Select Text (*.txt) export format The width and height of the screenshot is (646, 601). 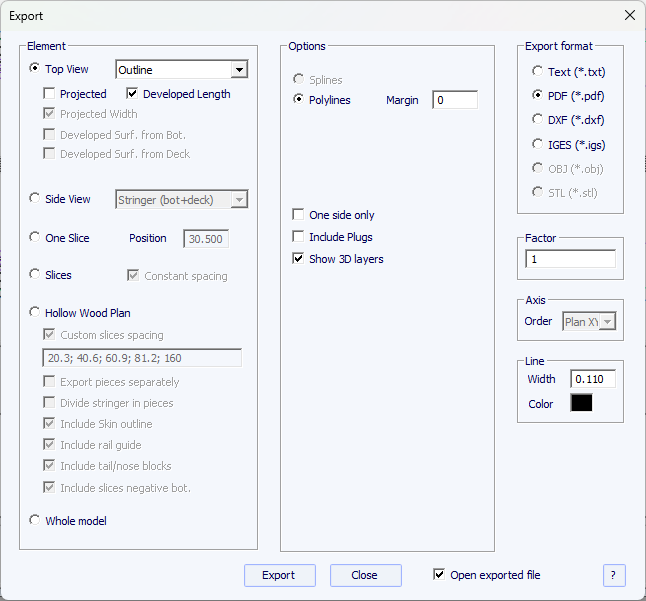[538, 72]
